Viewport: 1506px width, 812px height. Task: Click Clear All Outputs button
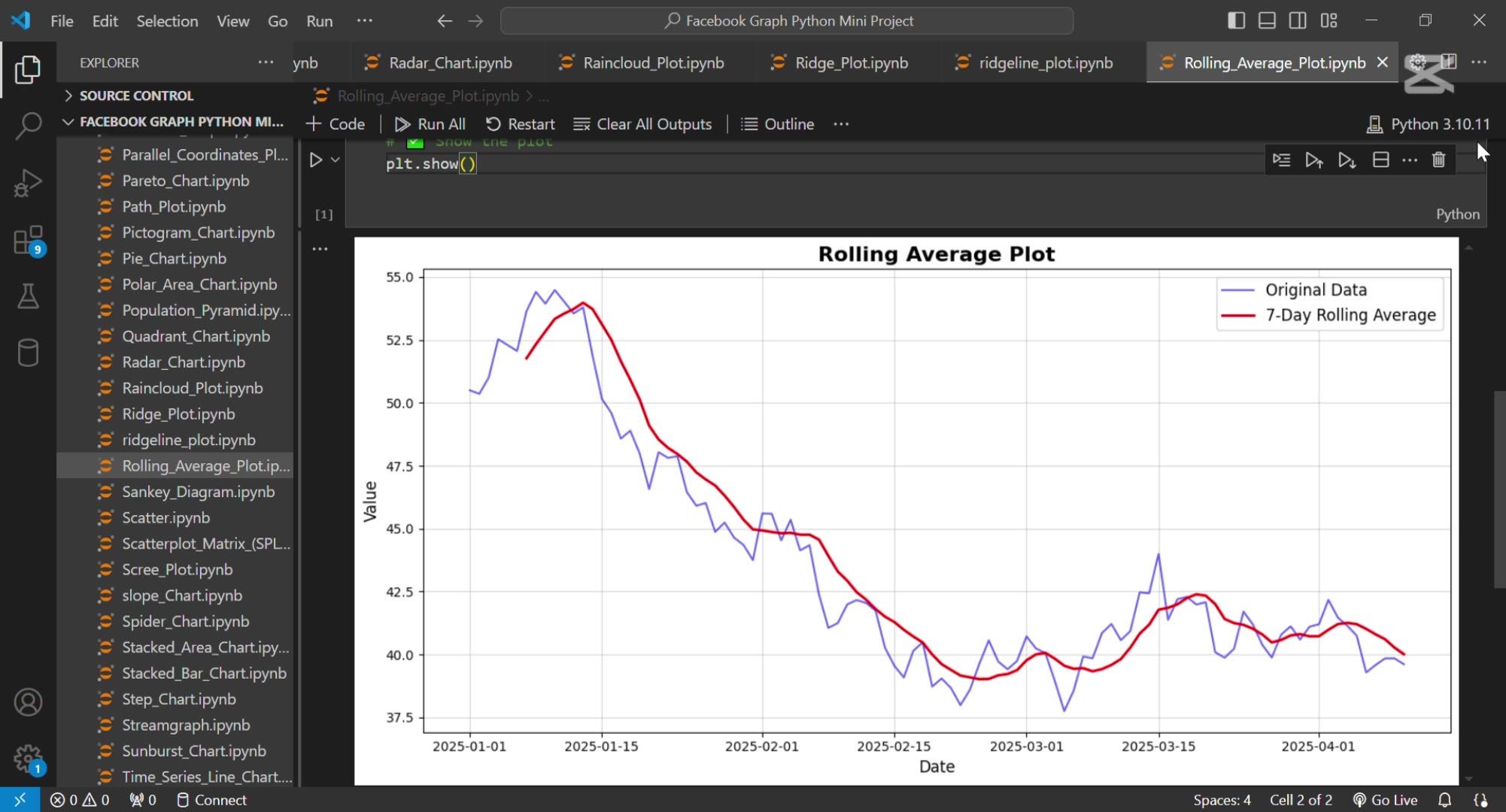coord(642,124)
